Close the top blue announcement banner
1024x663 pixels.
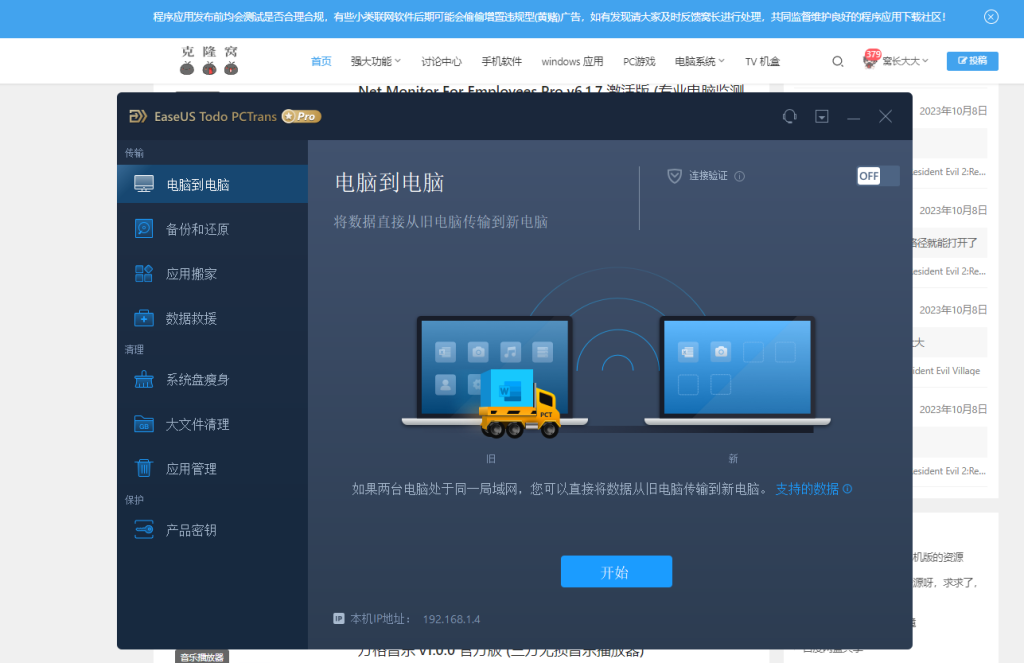pos(991,17)
